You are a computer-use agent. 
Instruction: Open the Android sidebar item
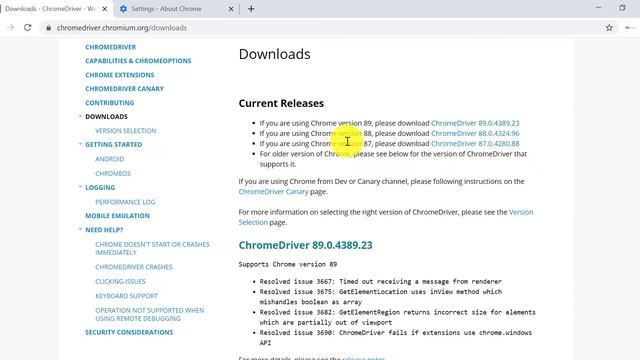109,159
